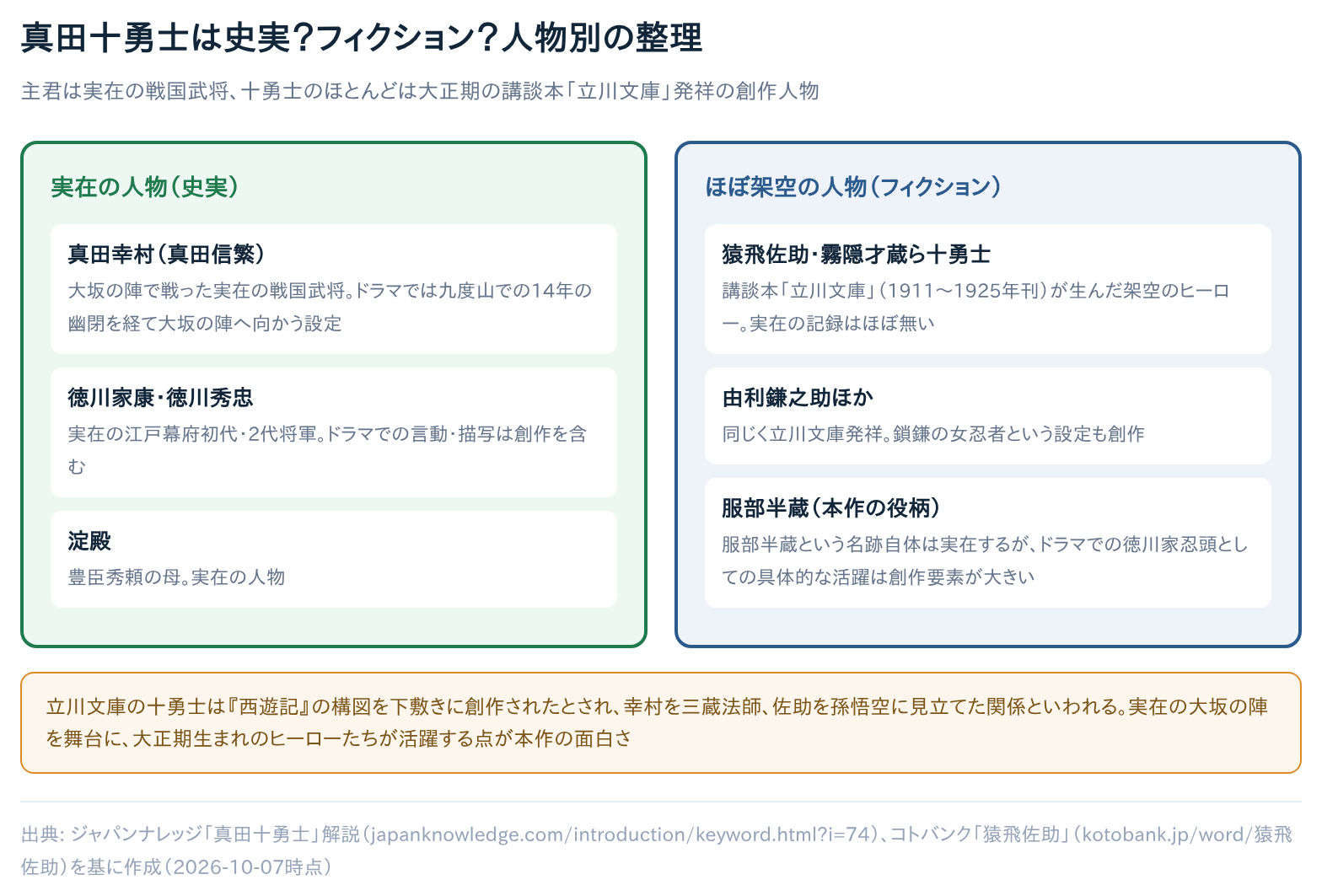The image size is (1322, 896).
Task: Select the card title '徳川家康・徳川秀忠'
Action: [160, 397]
